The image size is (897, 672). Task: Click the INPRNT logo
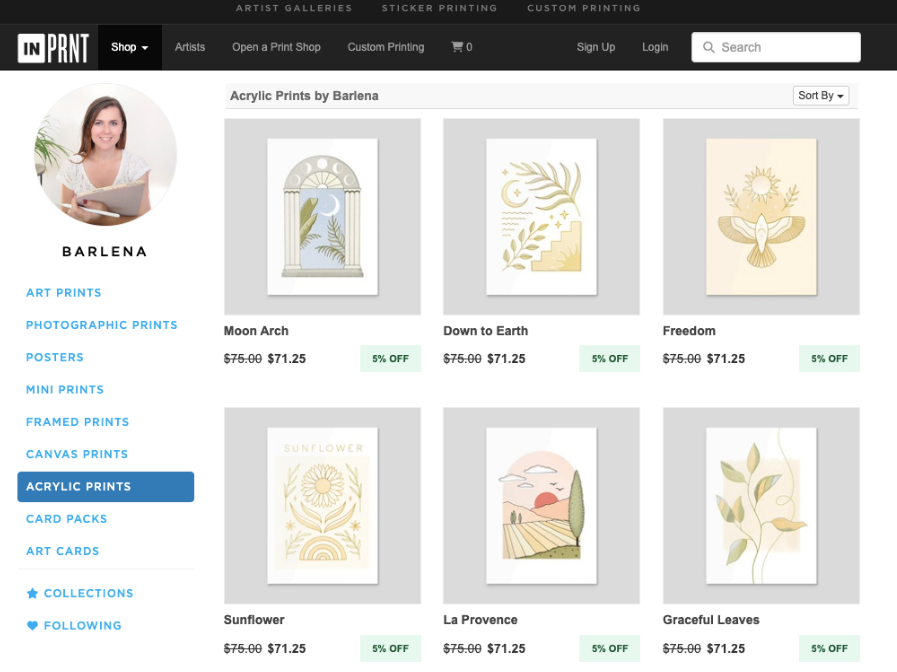tap(53, 47)
